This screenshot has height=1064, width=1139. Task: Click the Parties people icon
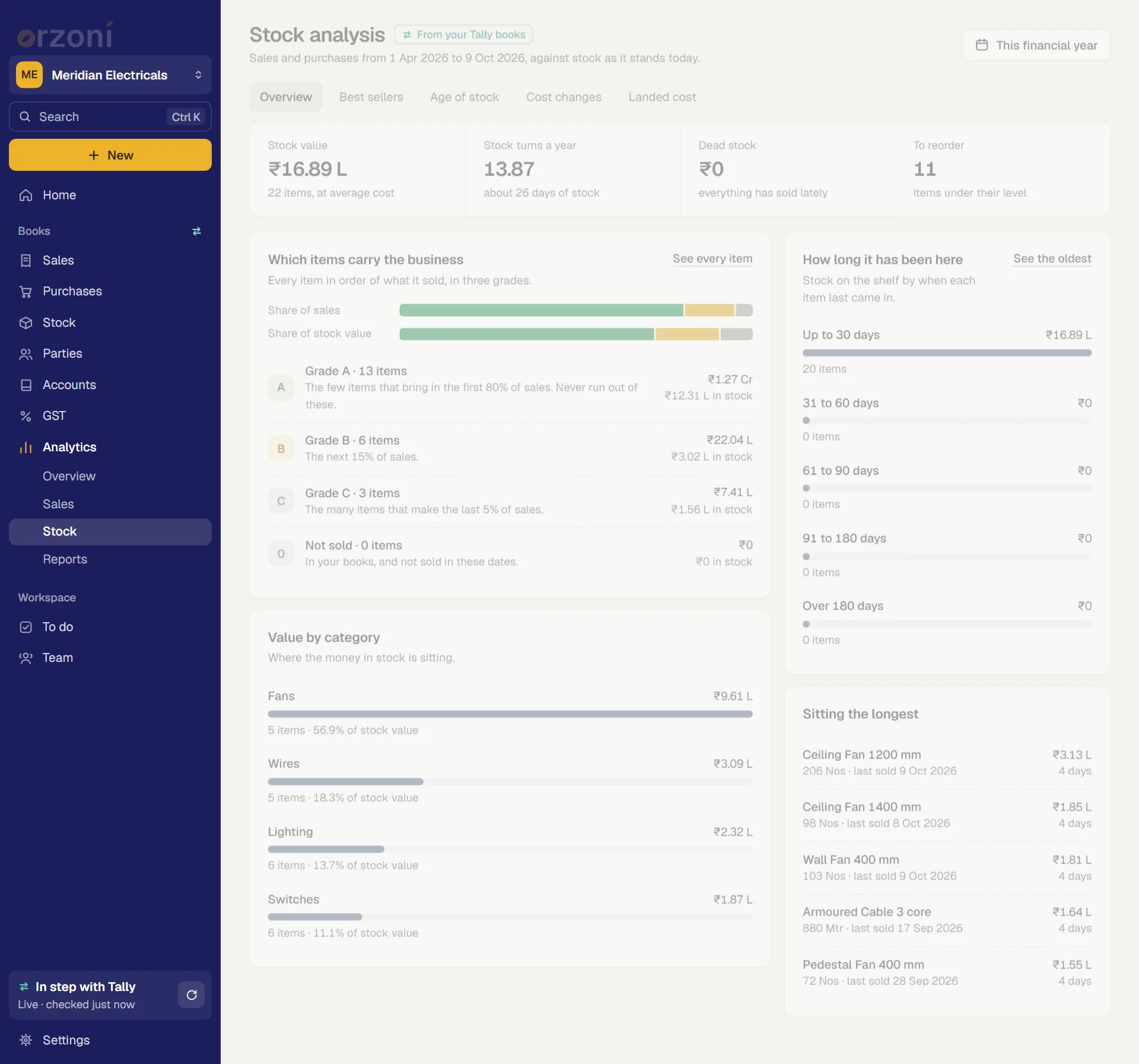(26, 353)
